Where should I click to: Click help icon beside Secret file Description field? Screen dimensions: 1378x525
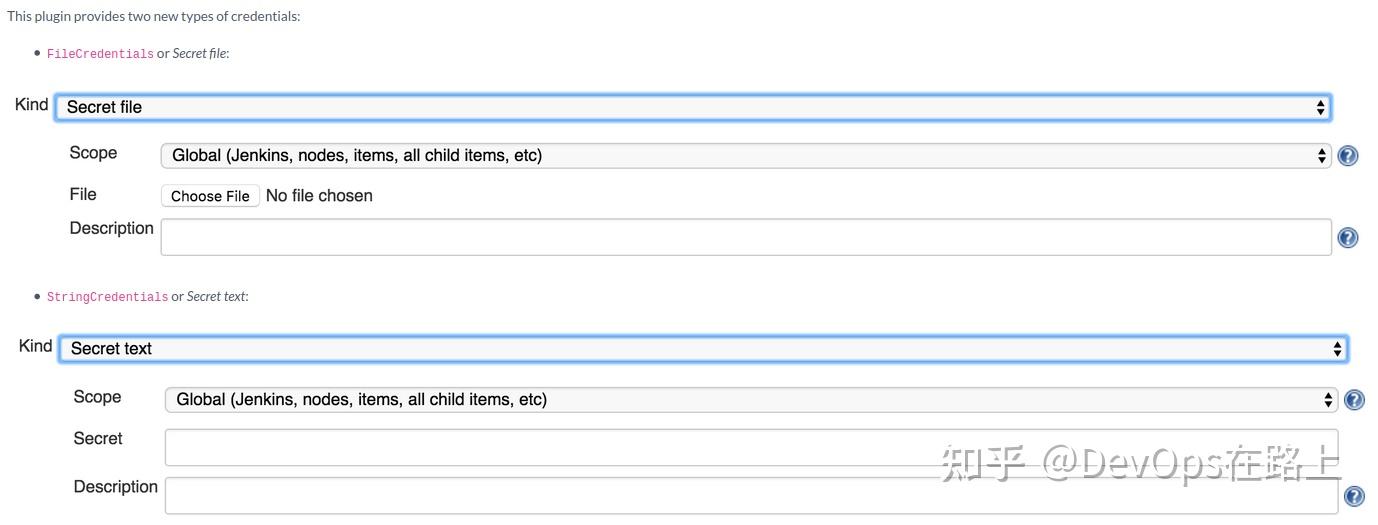(x=1348, y=237)
